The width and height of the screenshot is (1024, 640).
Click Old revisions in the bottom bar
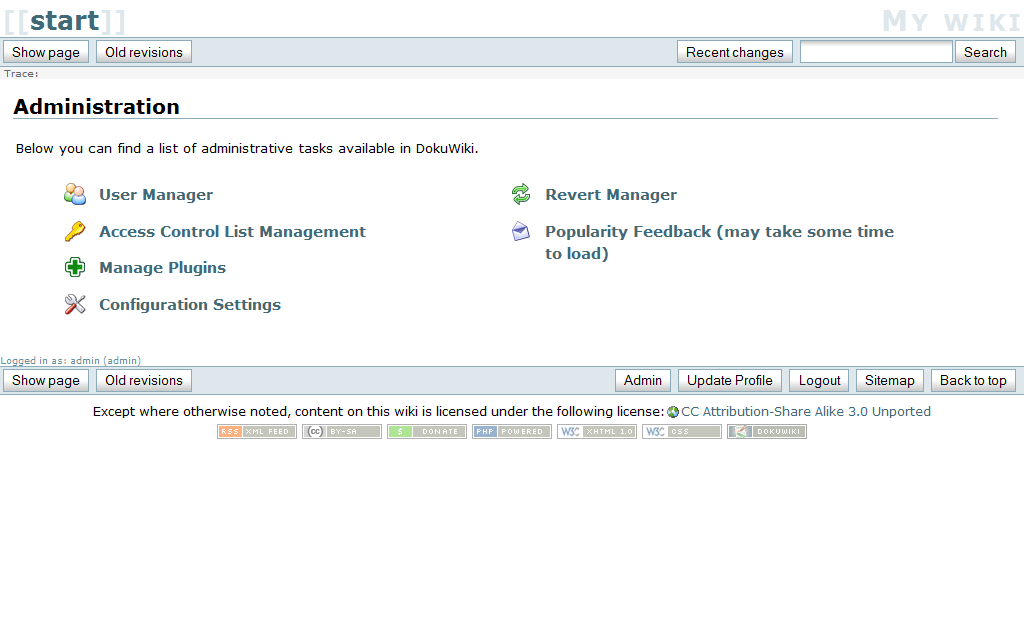click(x=144, y=380)
